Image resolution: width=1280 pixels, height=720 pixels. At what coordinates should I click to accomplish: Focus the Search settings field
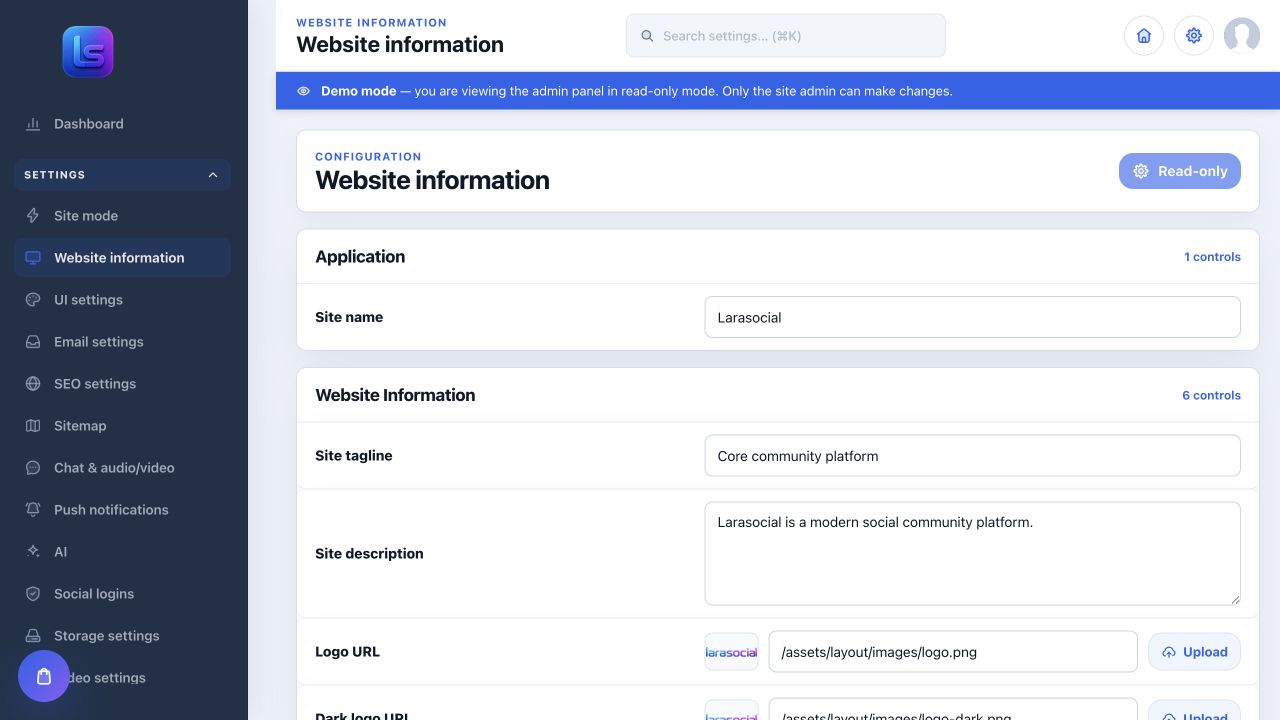786,36
